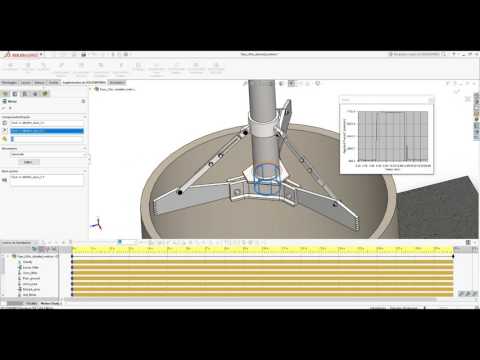Confirm the PropertyManager with the green check
Screen dimensions: 480x360
4,108
